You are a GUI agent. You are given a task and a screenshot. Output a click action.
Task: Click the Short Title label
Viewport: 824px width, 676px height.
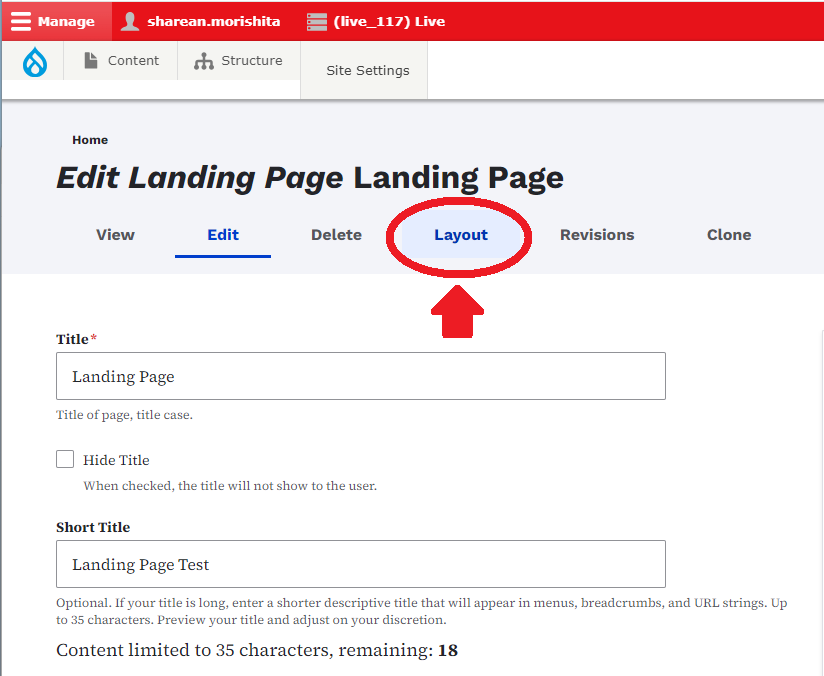93,527
